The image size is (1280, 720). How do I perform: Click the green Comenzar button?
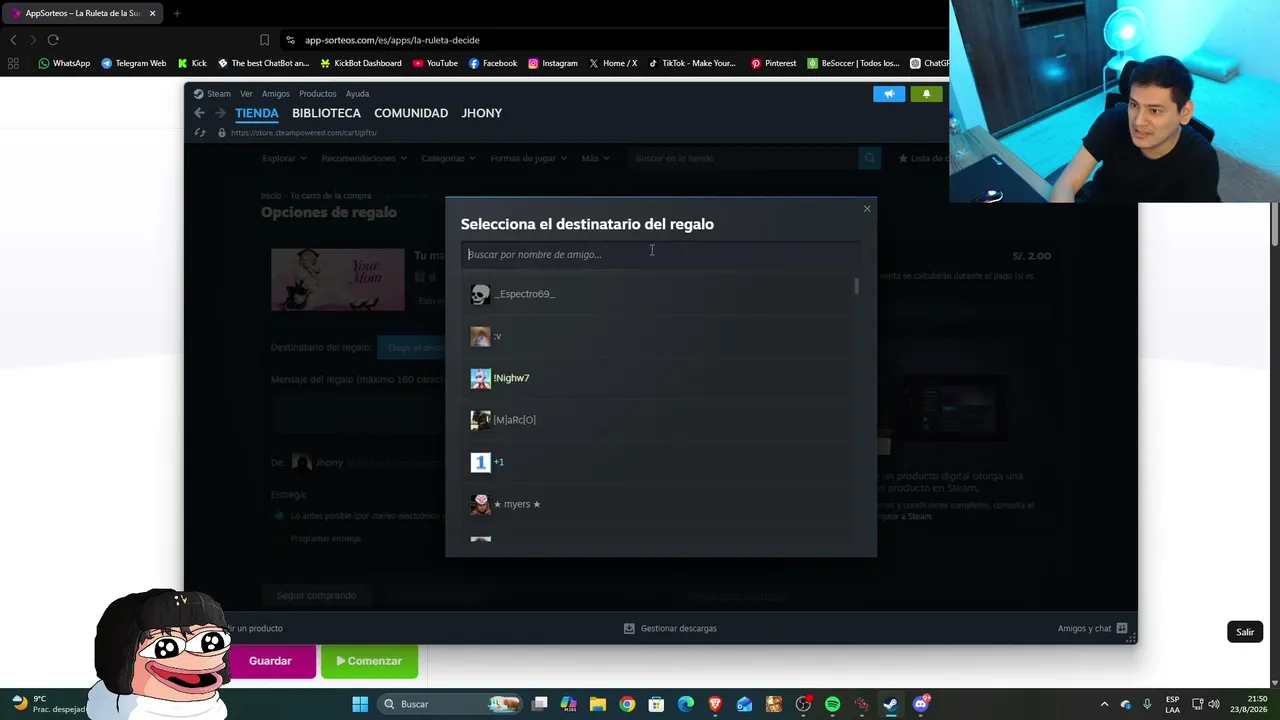(x=369, y=661)
